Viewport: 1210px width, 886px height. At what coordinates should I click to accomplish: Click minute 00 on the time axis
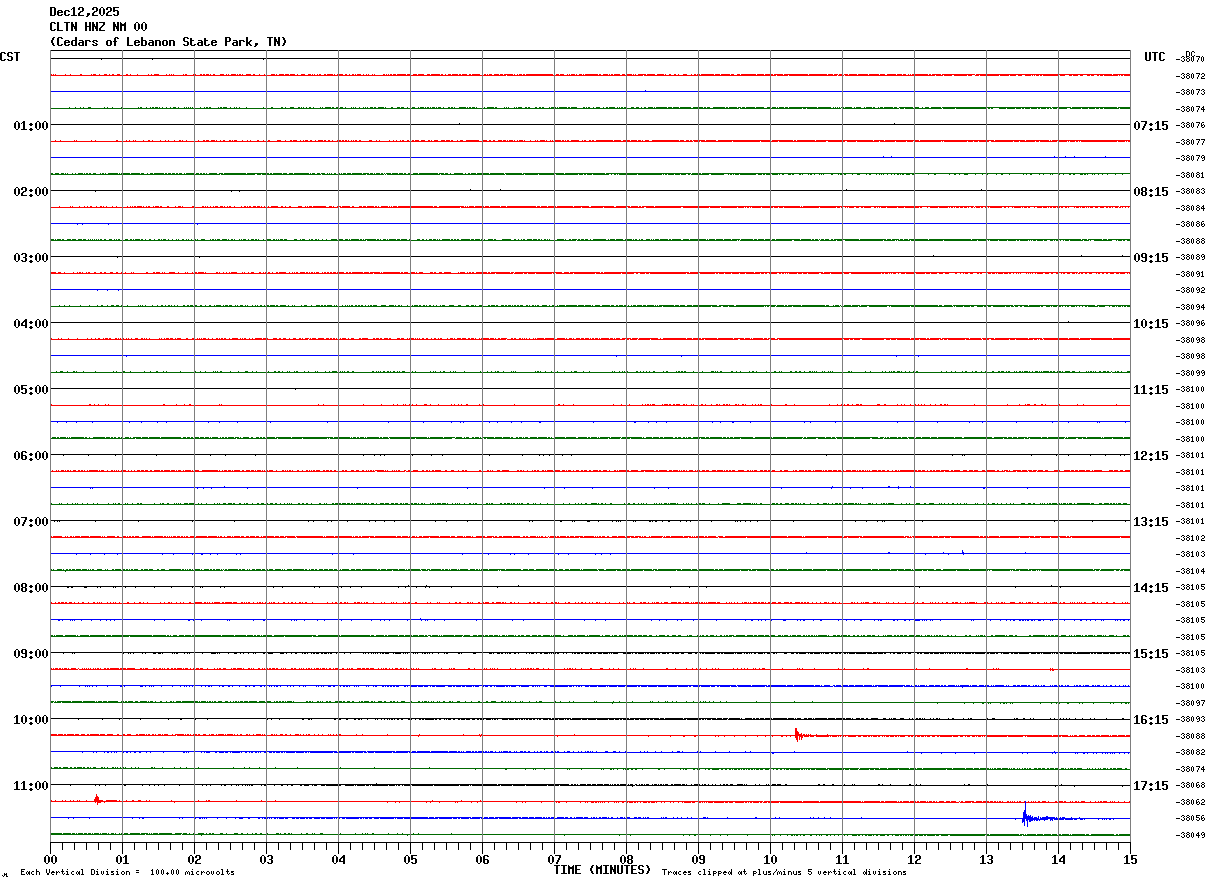point(50,858)
